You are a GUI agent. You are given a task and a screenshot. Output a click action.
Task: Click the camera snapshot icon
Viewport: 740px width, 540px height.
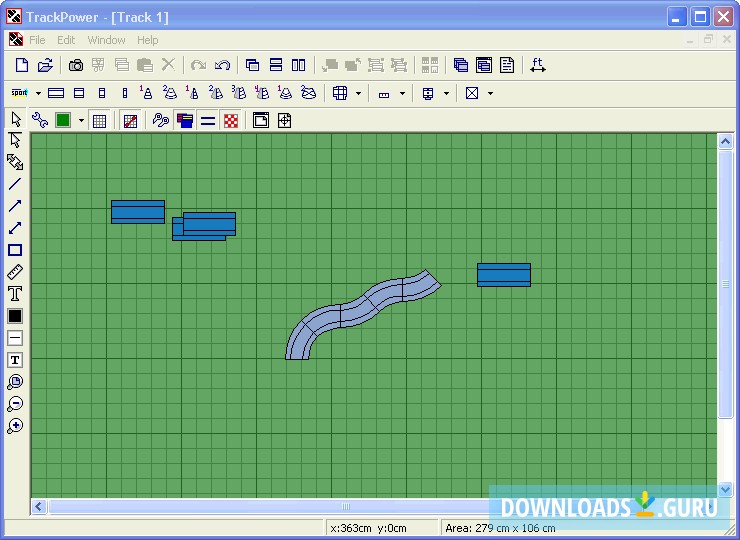click(76, 65)
